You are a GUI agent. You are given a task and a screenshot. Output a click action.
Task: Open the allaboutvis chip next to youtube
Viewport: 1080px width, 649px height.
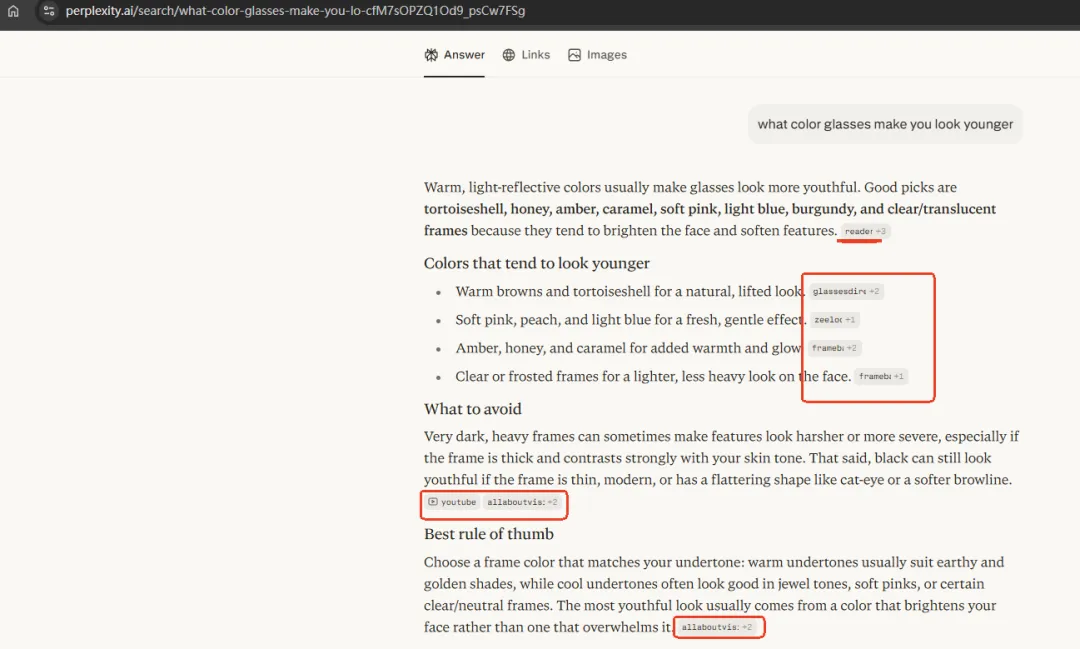(x=522, y=502)
